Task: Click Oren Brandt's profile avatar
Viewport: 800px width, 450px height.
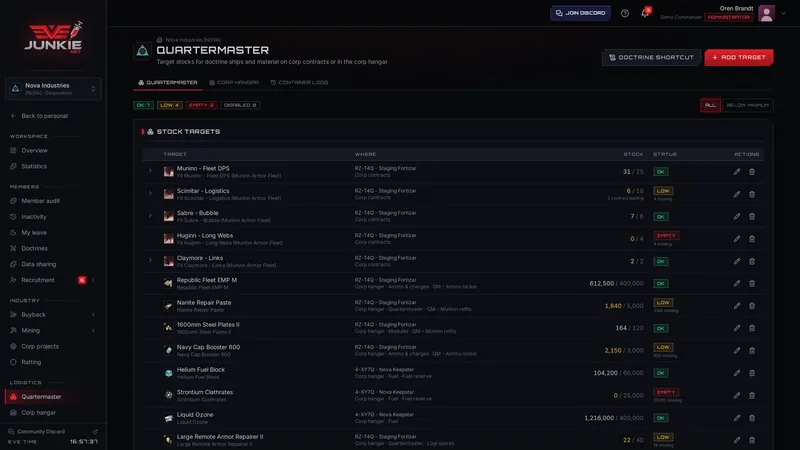Action: click(x=766, y=14)
